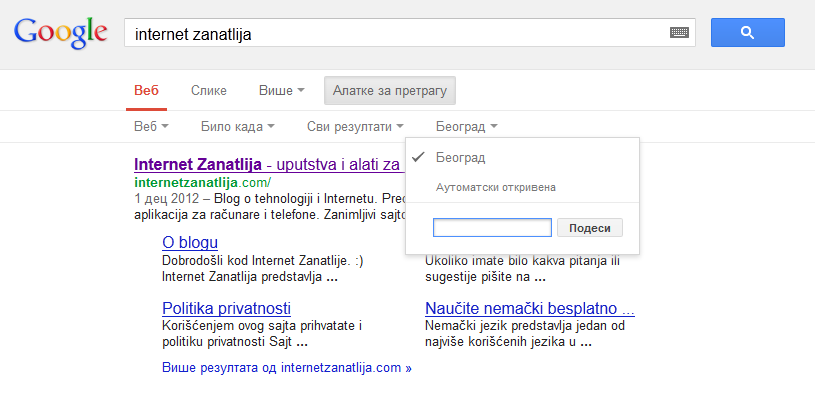Toggle the Алатке за претрагу button
The image size is (815, 395).
[x=390, y=91]
